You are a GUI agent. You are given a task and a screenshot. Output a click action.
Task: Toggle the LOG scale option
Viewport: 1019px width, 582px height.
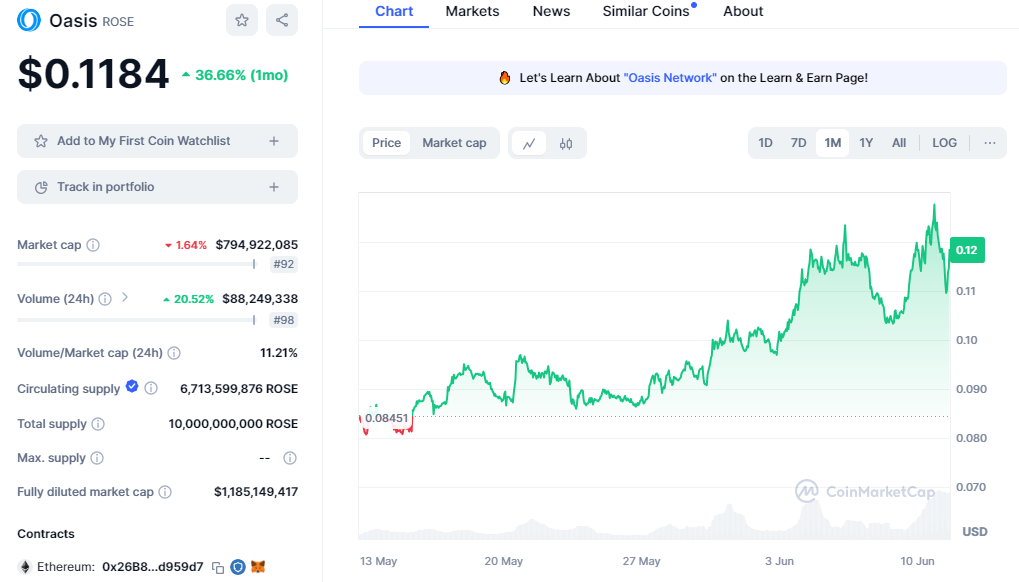pyautogui.click(x=944, y=143)
